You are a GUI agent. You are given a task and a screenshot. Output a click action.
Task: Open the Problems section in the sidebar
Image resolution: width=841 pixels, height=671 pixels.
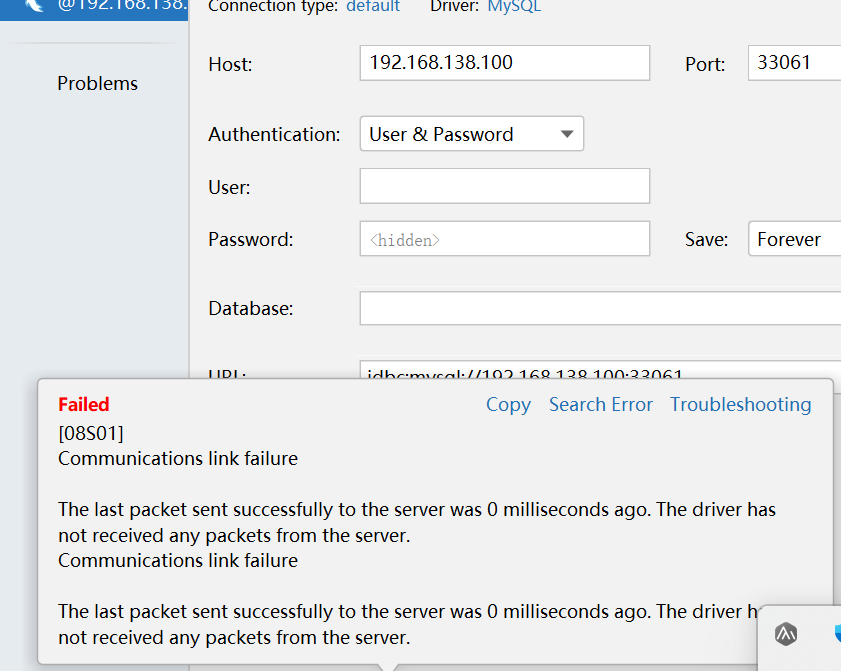97,83
